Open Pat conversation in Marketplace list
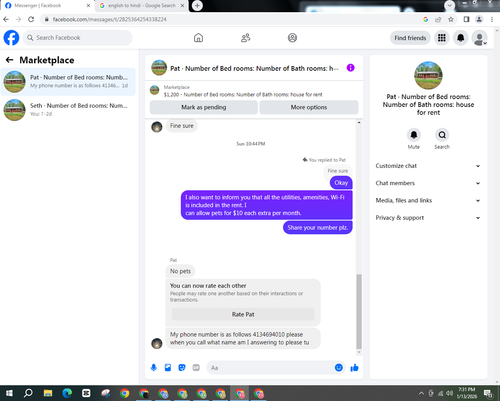The height and width of the screenshot is (401, 500). [68, 82]
